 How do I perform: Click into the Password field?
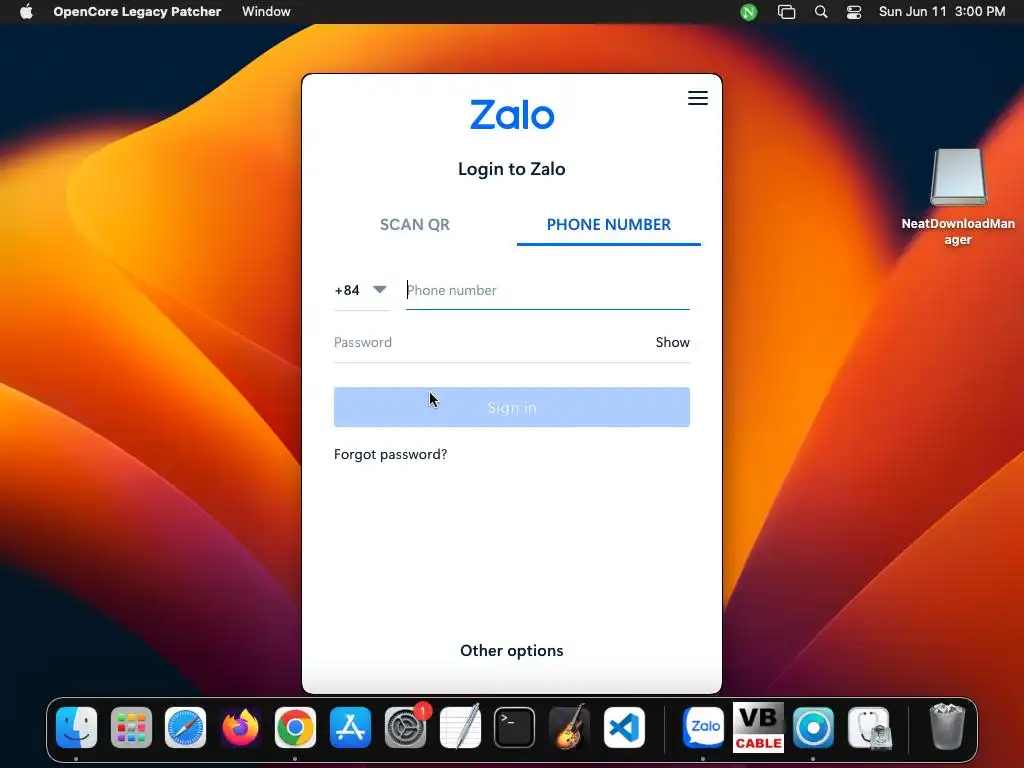tap(490, 342)
